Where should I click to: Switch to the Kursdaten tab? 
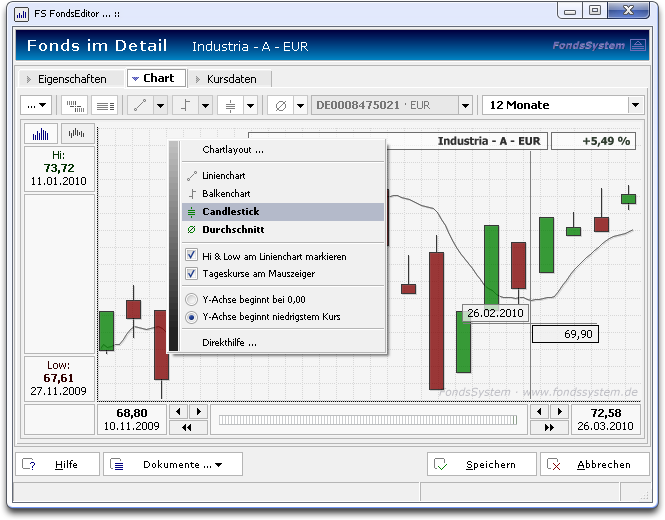coord(230,79)
